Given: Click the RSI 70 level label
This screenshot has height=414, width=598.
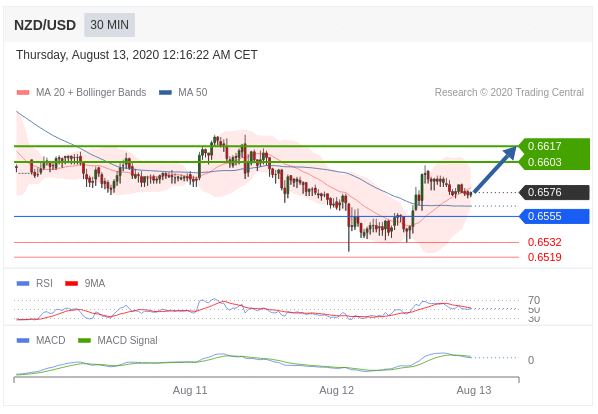Looking at the screenshot, I should (x=534, y=300).
